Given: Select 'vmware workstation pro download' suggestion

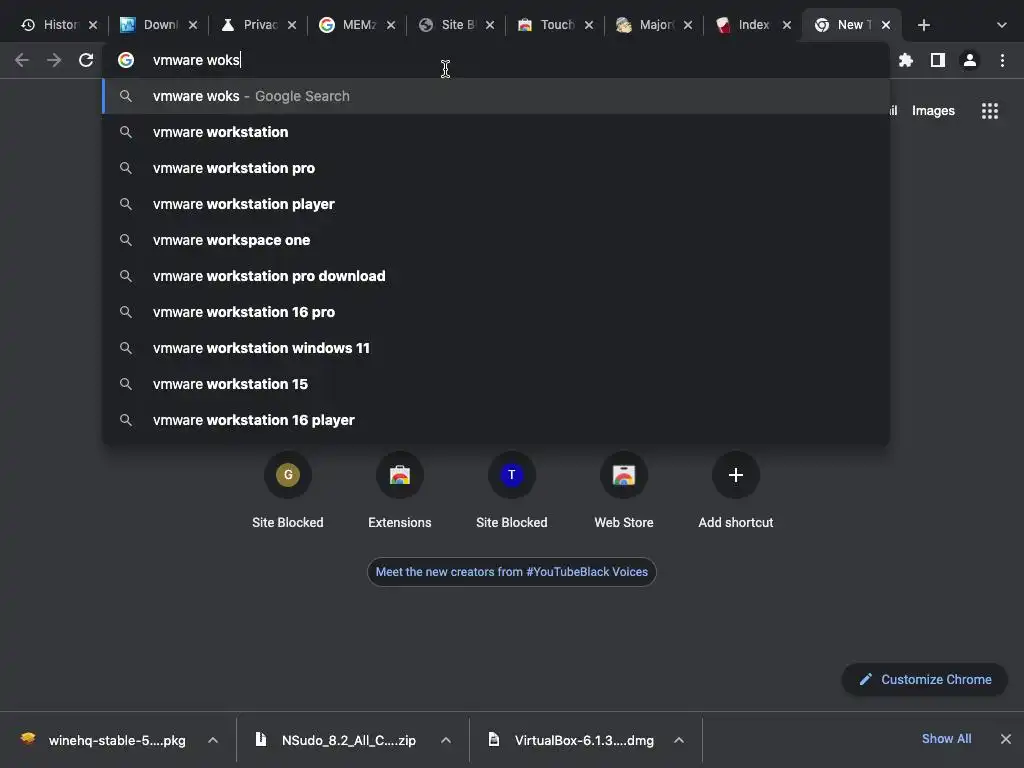Looking at the screenshot, I should [496, 276].
